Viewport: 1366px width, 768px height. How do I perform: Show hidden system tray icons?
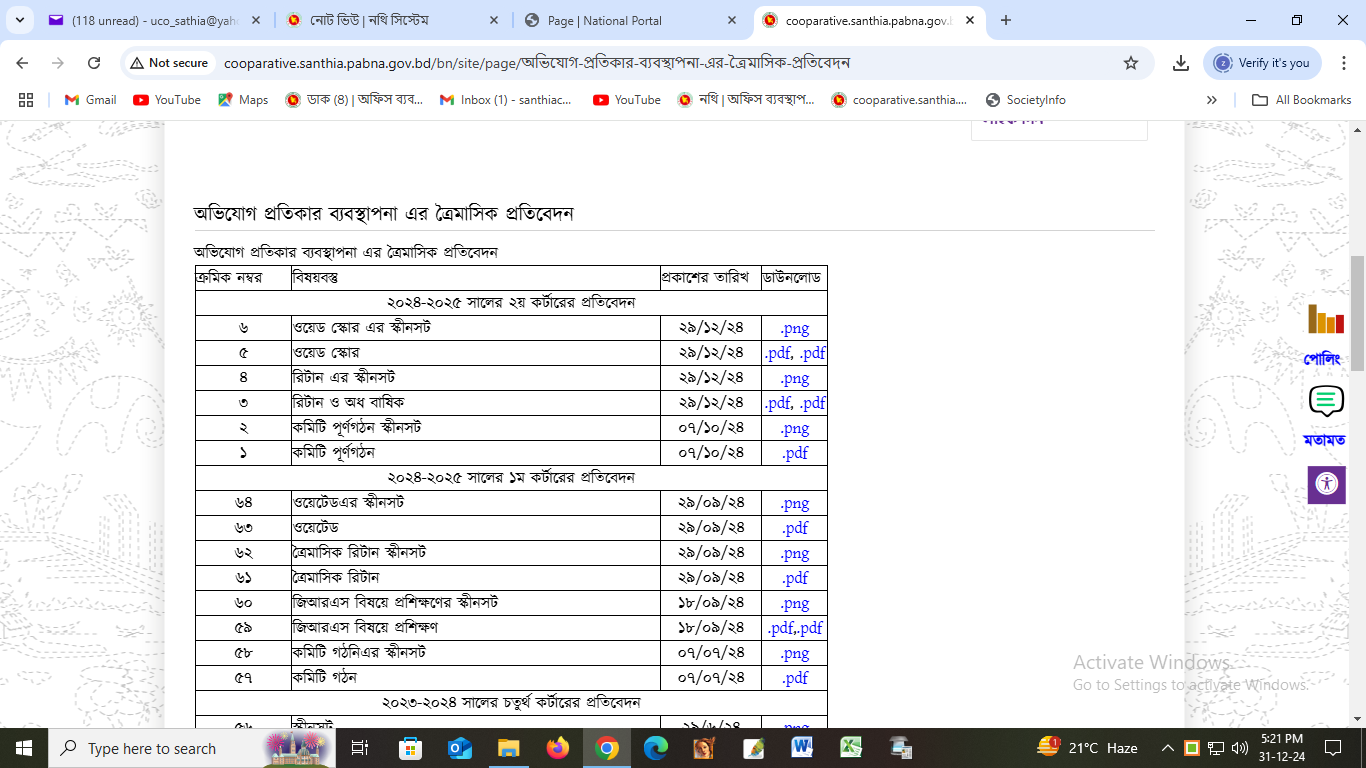click(1167, 748)
